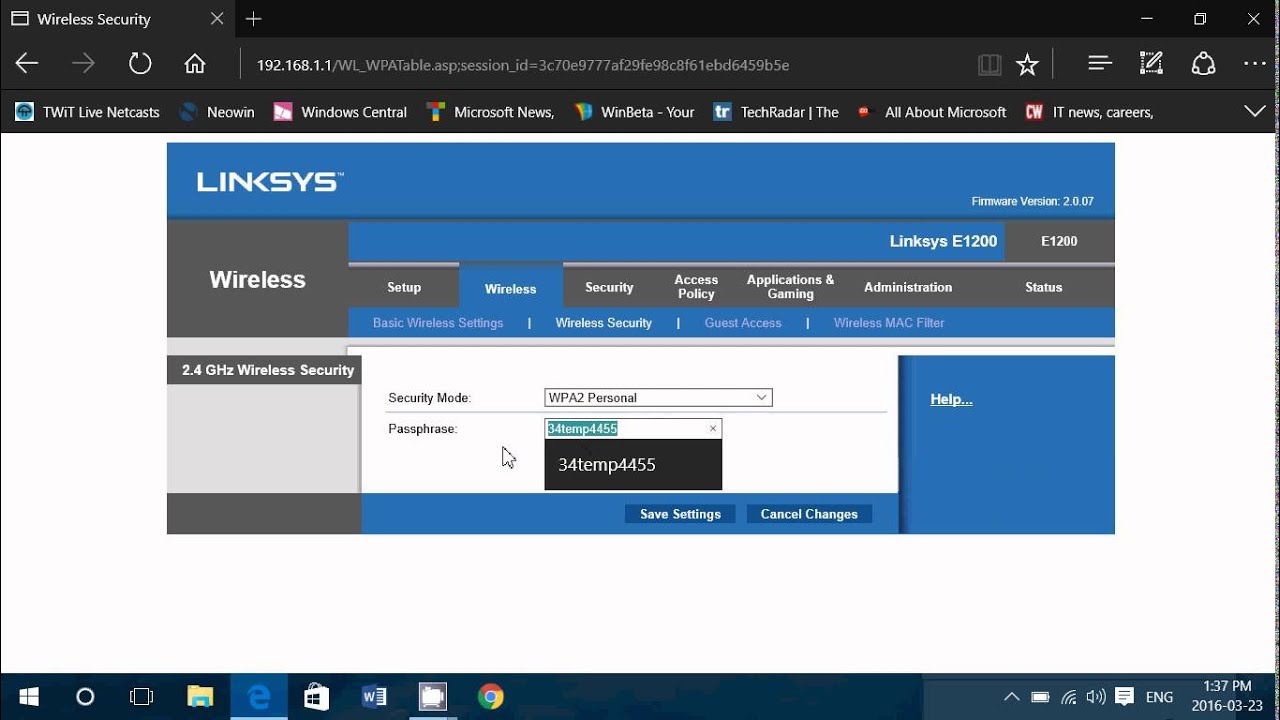Viewport: 1280px width, 720px height.
Task: Expand the Security Mode dropdown
Action: pyautogui.click(x=658, y=398)
